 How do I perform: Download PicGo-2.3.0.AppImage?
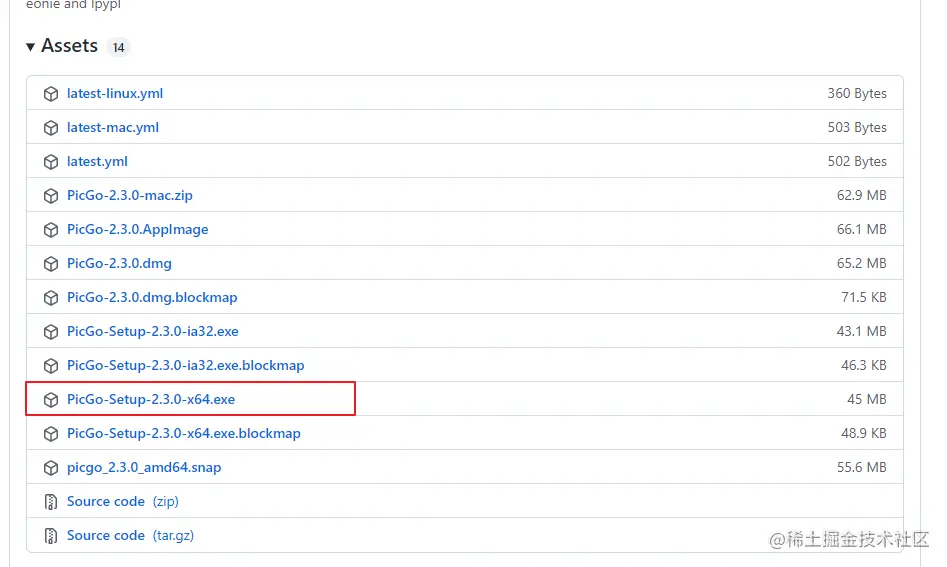pyautogui.click(x=138, y=229)
